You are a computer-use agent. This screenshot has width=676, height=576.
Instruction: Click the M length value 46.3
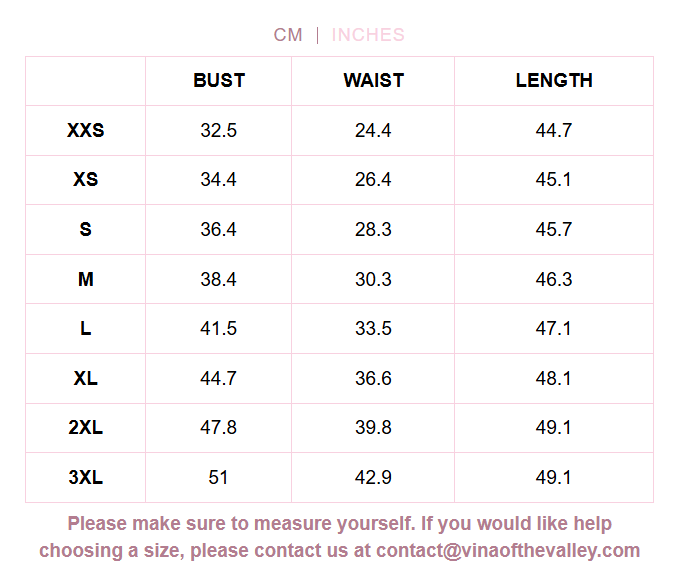click(x=554, y=279)
